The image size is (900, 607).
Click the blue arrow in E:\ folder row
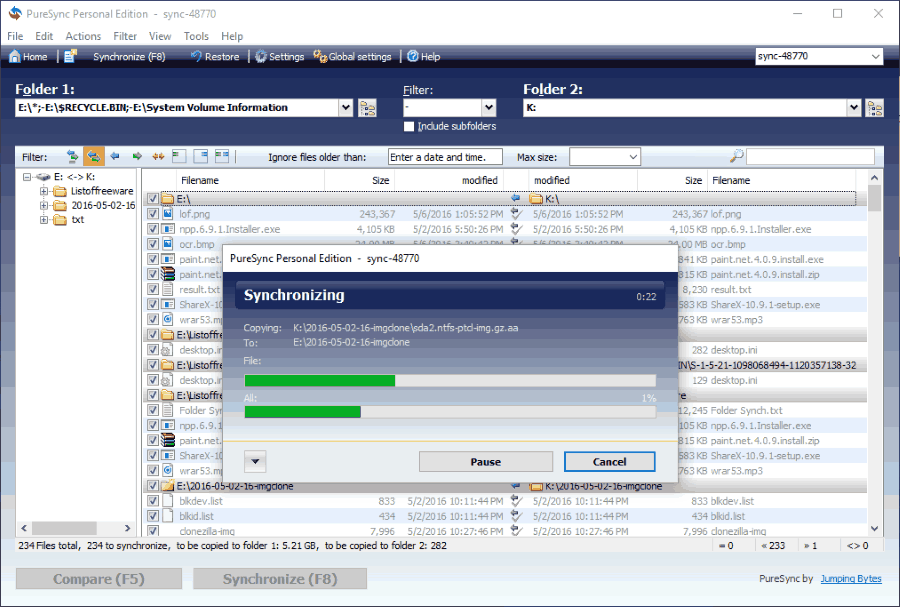coord(515,199)
